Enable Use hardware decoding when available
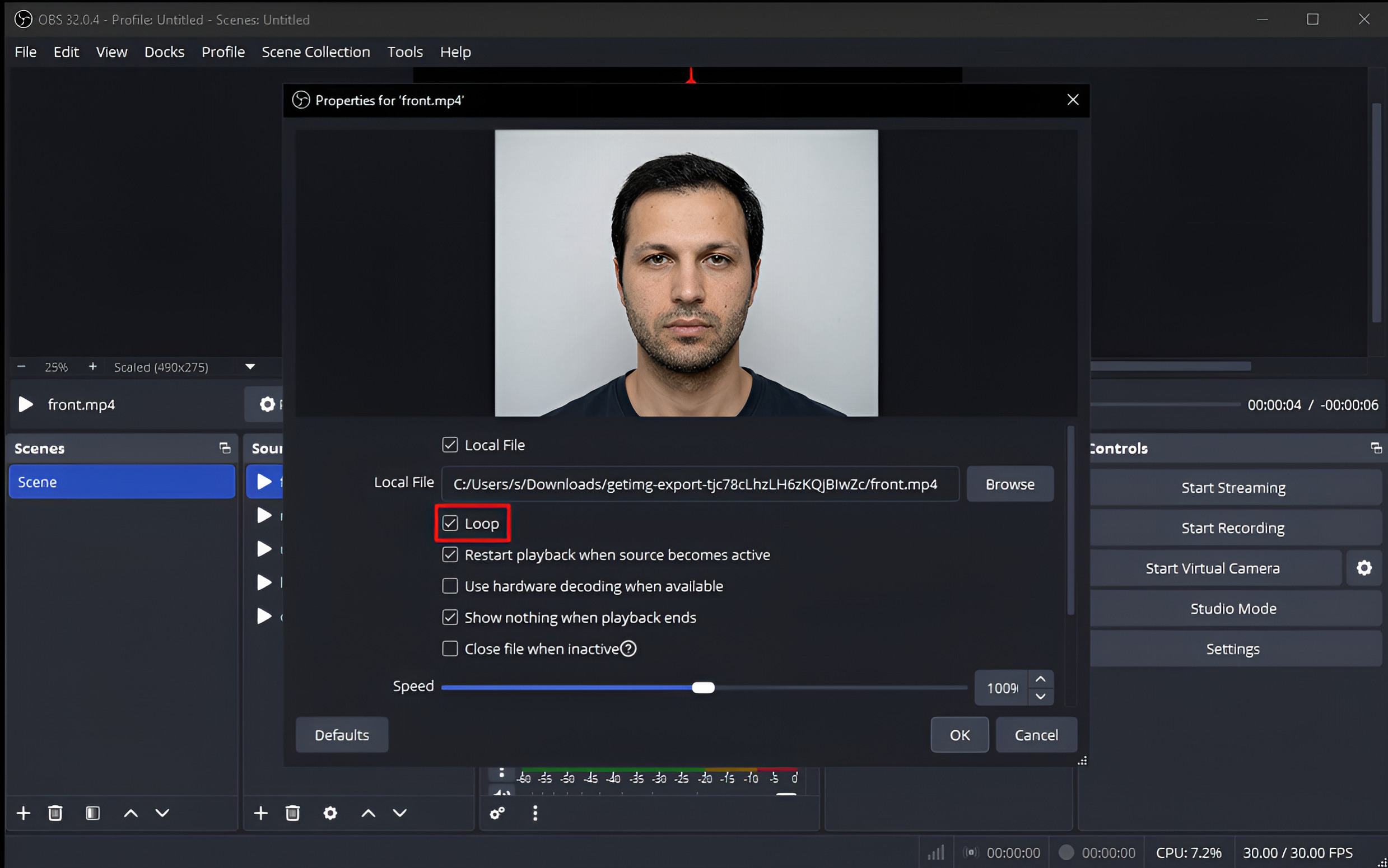This screenshot has width=1388, height=868. pos(450,586)
